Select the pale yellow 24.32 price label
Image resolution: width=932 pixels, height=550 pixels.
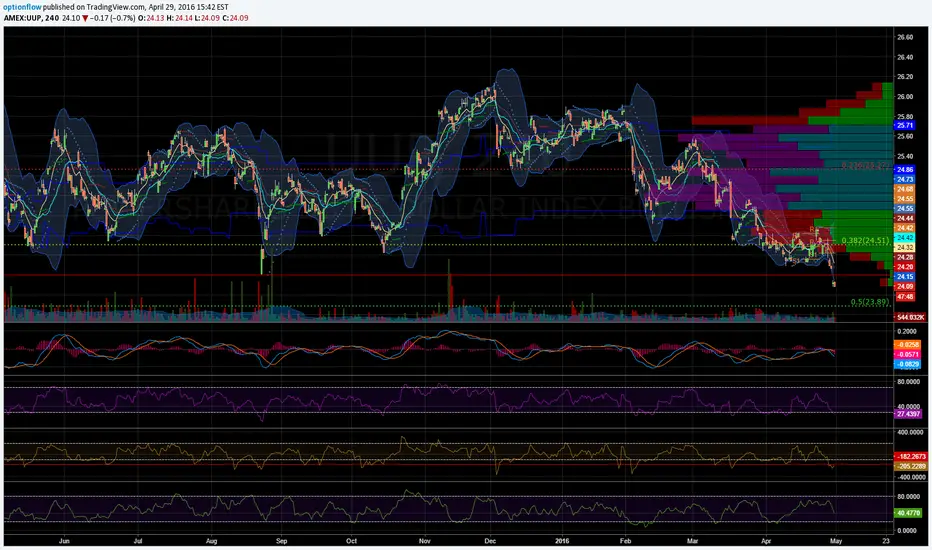point(905,247)
